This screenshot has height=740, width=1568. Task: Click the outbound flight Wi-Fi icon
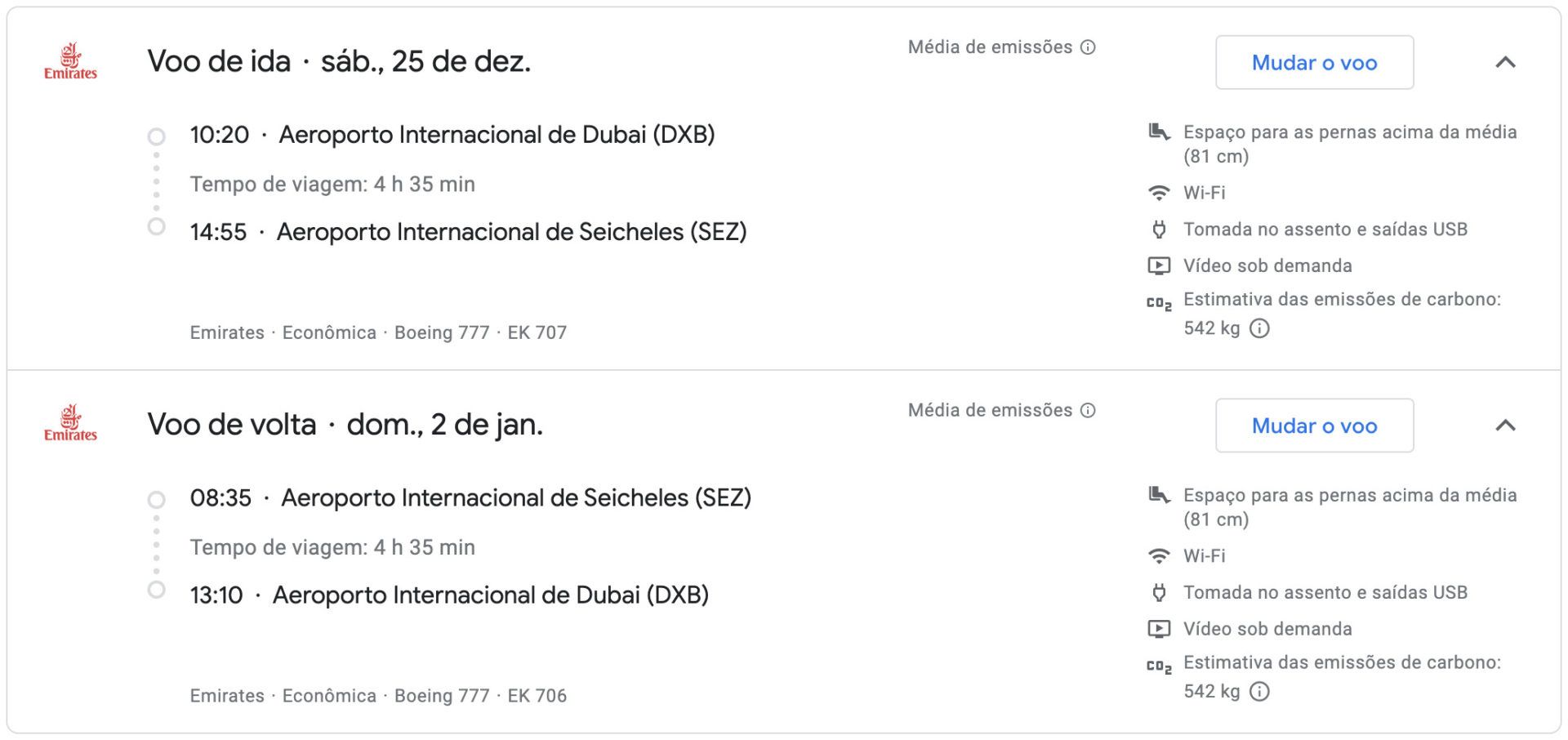coord(1159,193)
